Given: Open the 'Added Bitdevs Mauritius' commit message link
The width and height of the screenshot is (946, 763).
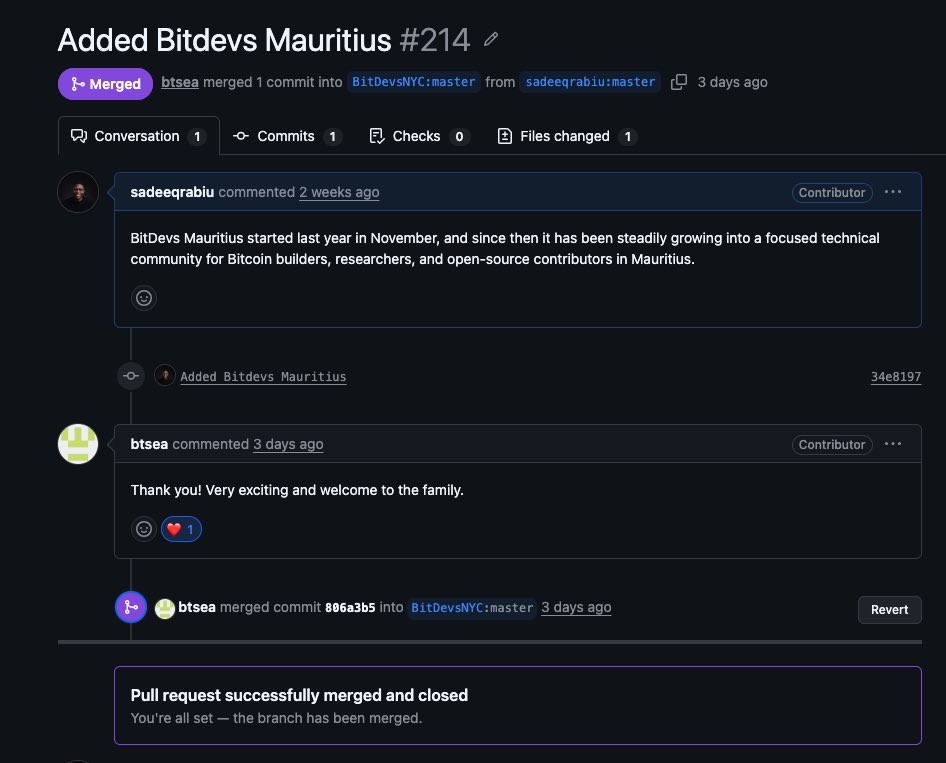Looking at the screenshot, I should pos(263,376).
